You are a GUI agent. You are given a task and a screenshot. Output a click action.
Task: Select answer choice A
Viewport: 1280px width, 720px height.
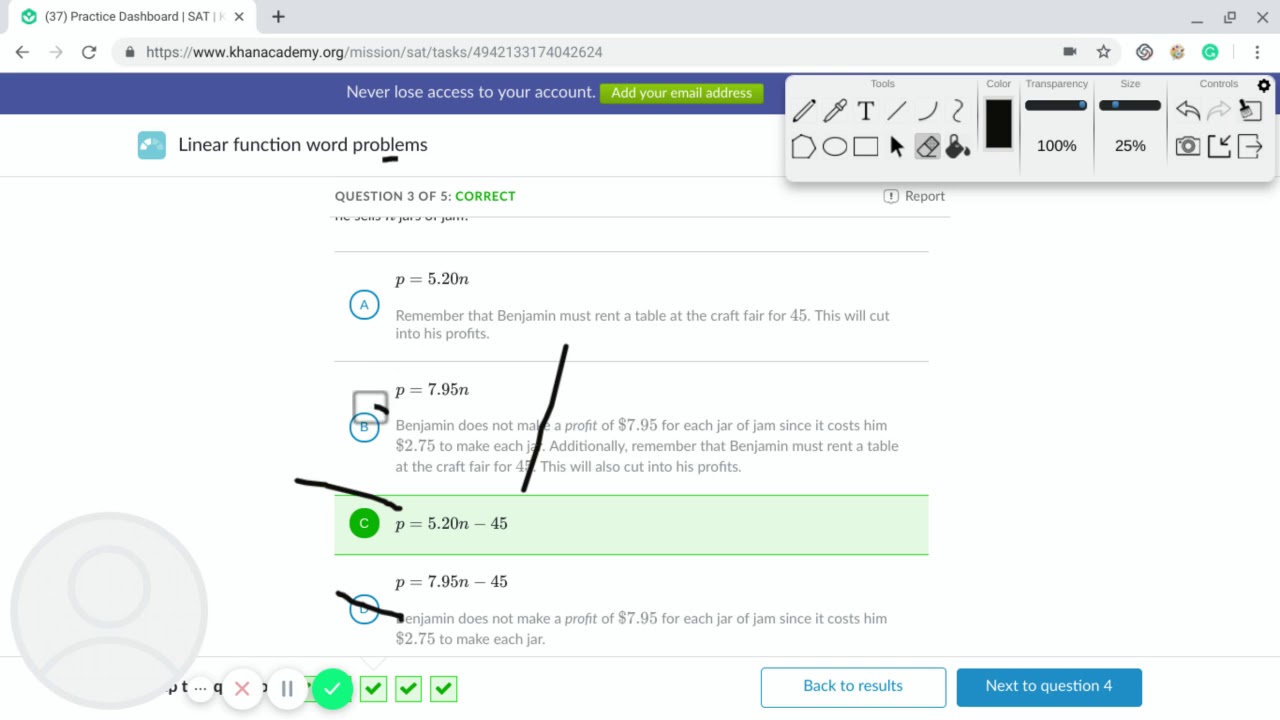(364, 305)
